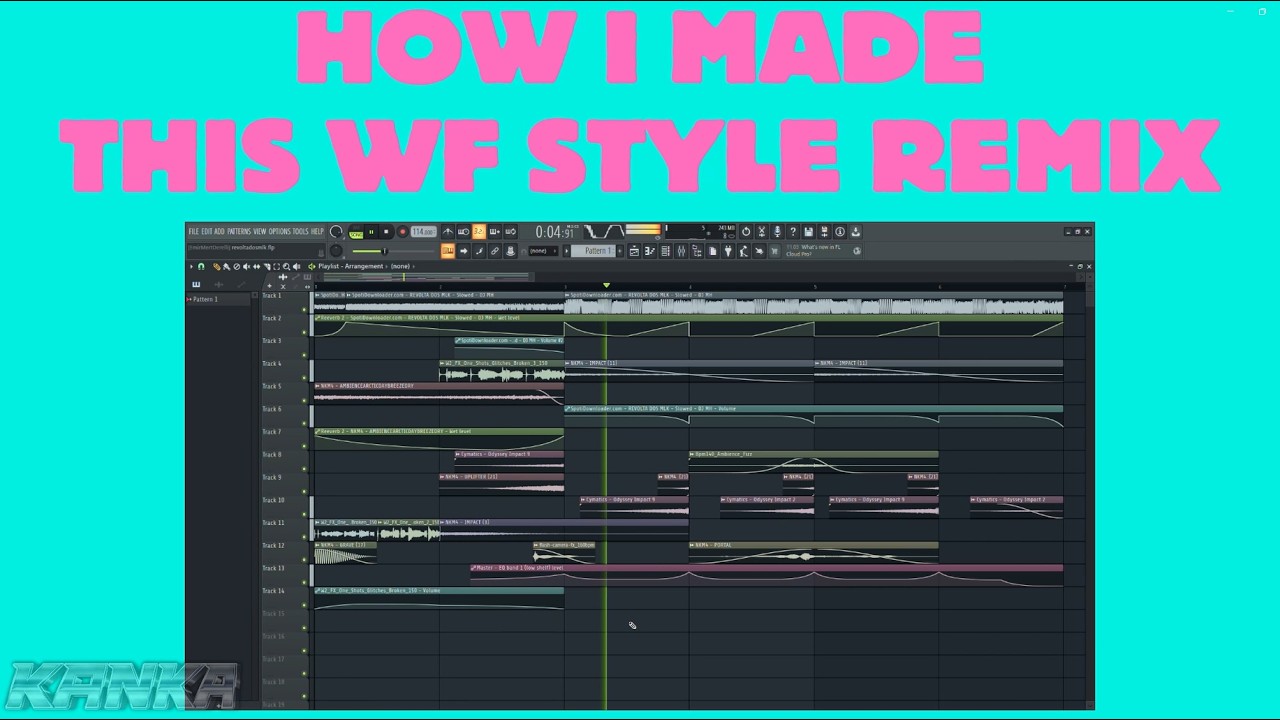Save project with the floppy disk icon
This screenshot has width=1280, height=720.
808,232
